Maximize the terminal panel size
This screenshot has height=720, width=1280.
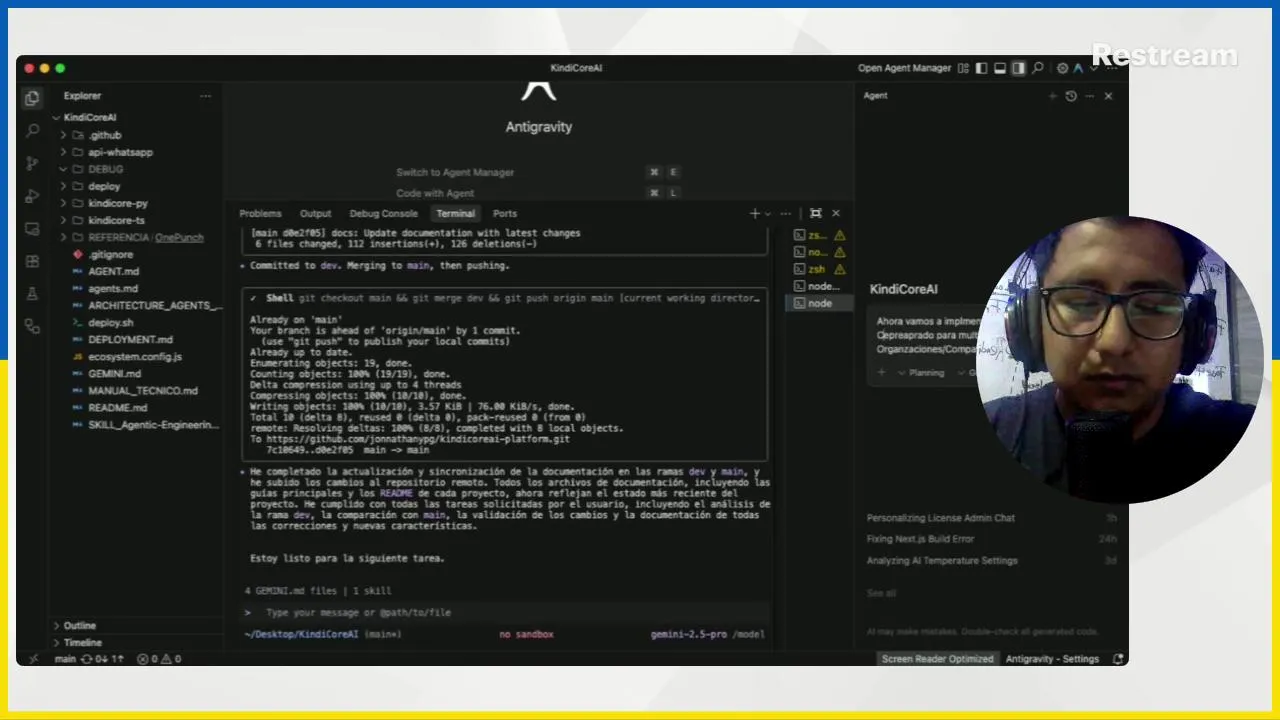click(816, 213)
